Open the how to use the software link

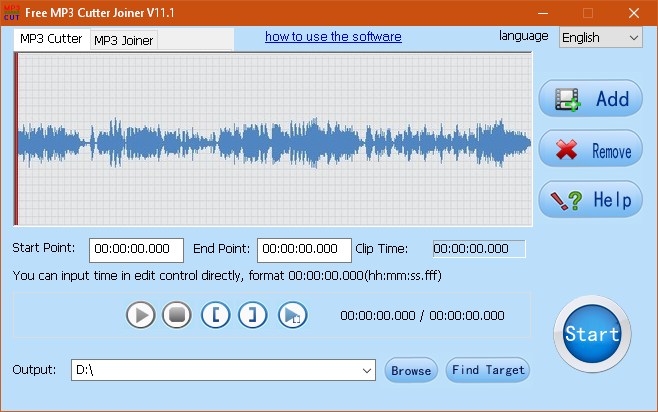point(333,36)
